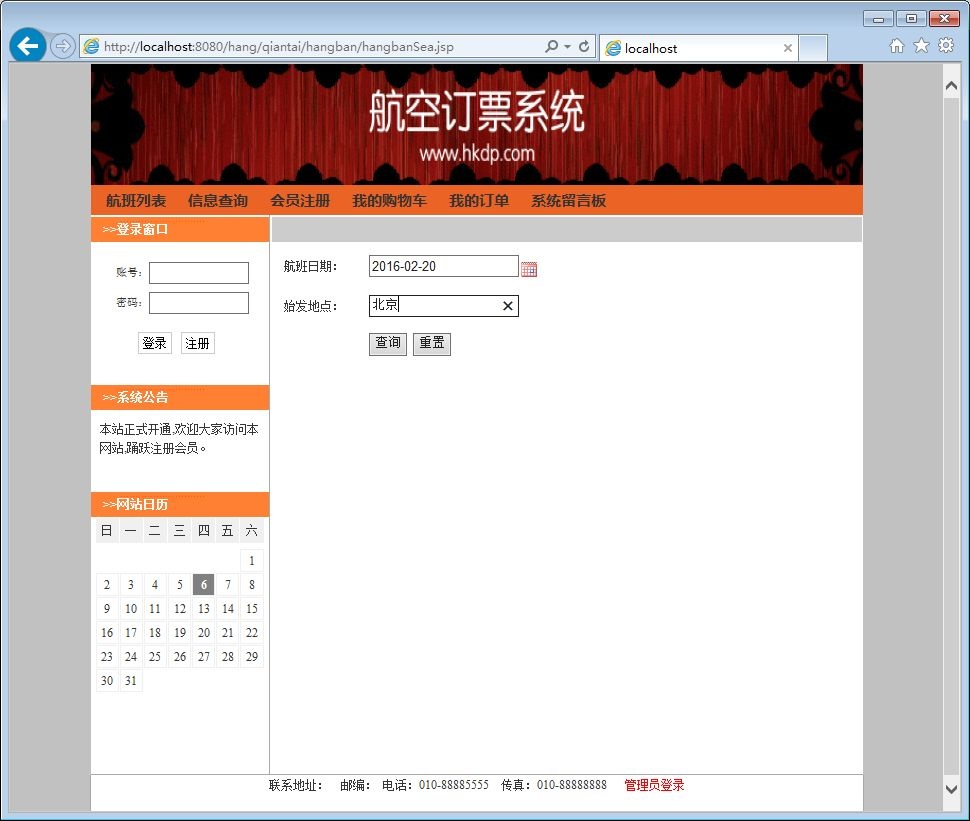Open the 航班列表 menu item
This screenshot has height=821, width=970.
point(136,200)
